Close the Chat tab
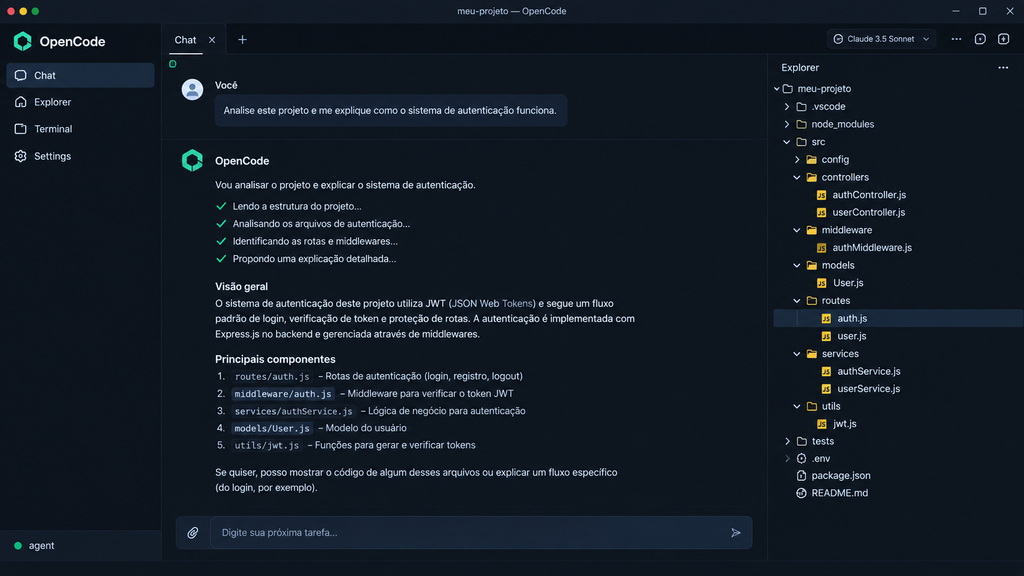The width and height of the screenshot is (1024, 576). 212,40
